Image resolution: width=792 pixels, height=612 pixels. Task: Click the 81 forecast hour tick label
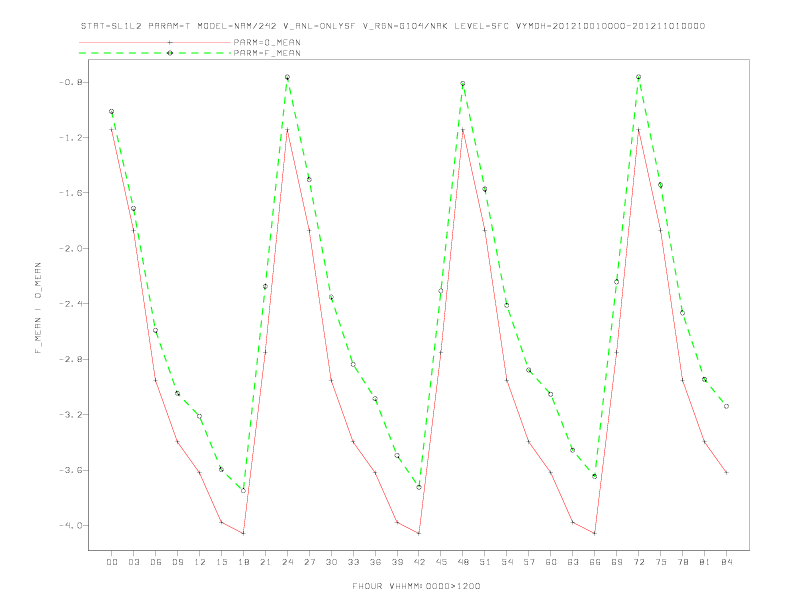(705, 562)
